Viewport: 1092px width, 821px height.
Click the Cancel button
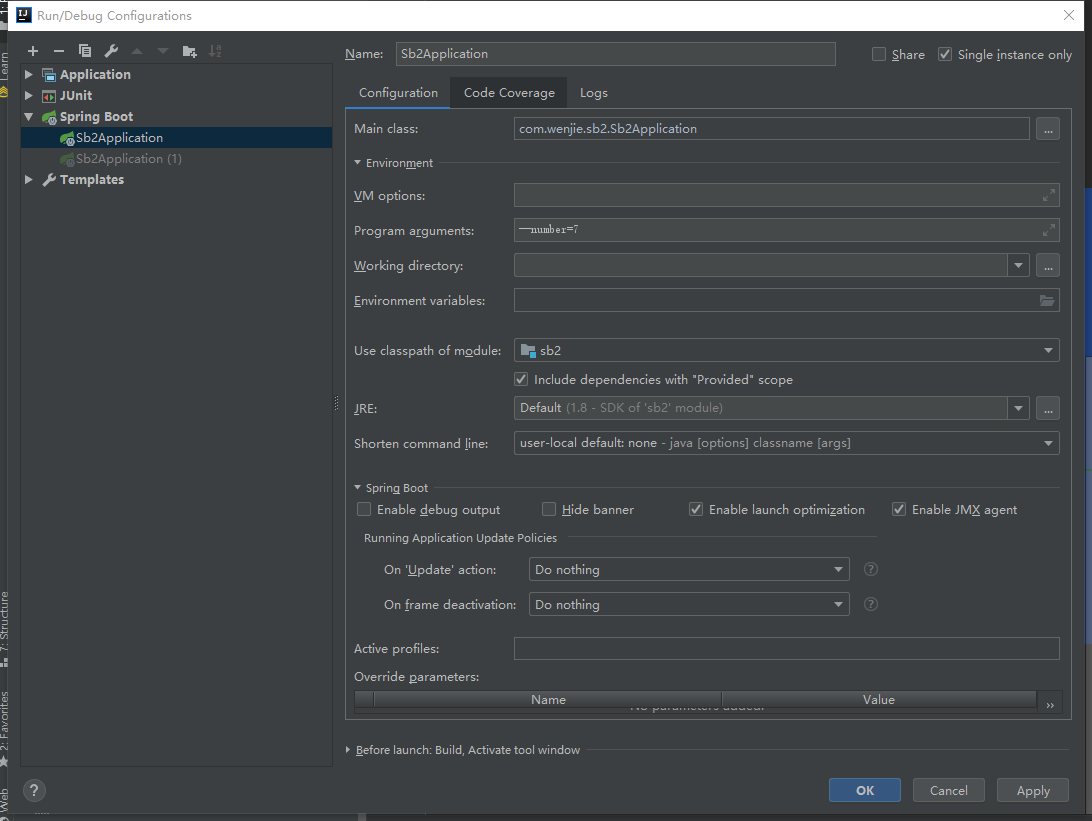[949, 790]
